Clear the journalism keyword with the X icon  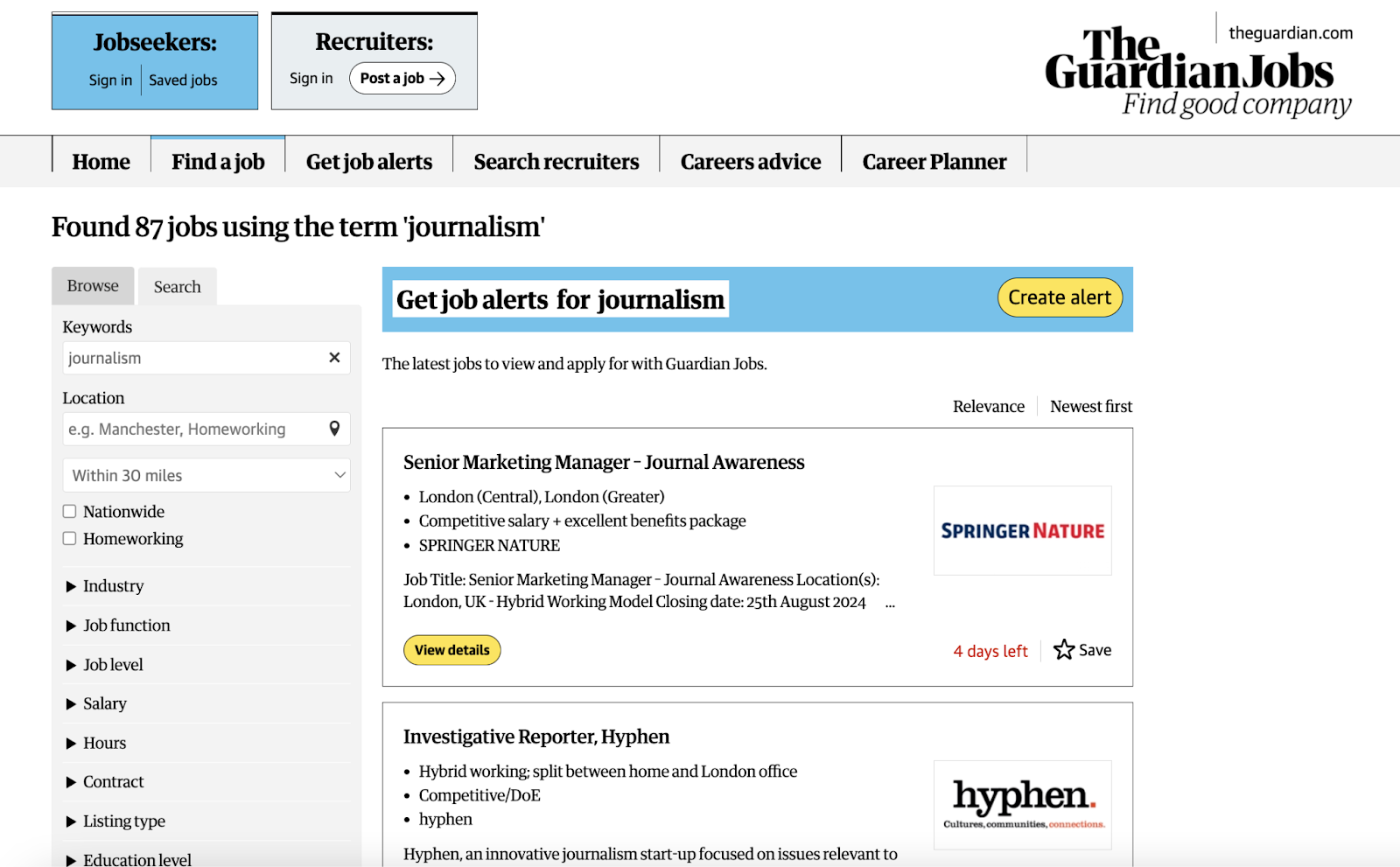(x=334, y=358)
